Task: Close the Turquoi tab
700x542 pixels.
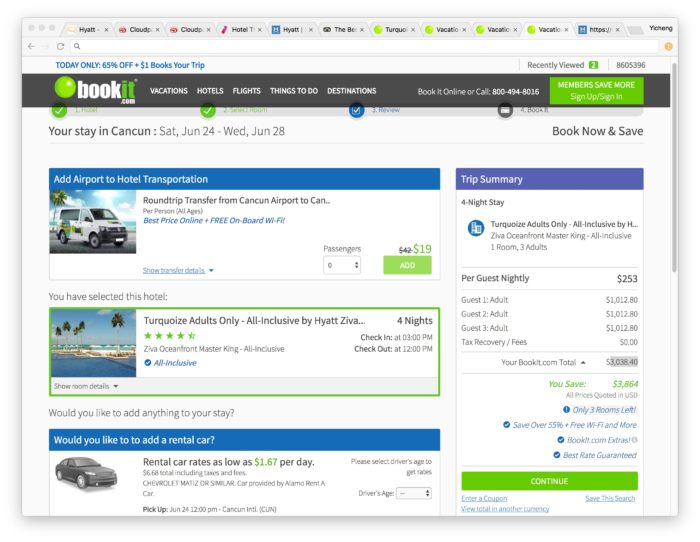Action: tap(413, 30)
